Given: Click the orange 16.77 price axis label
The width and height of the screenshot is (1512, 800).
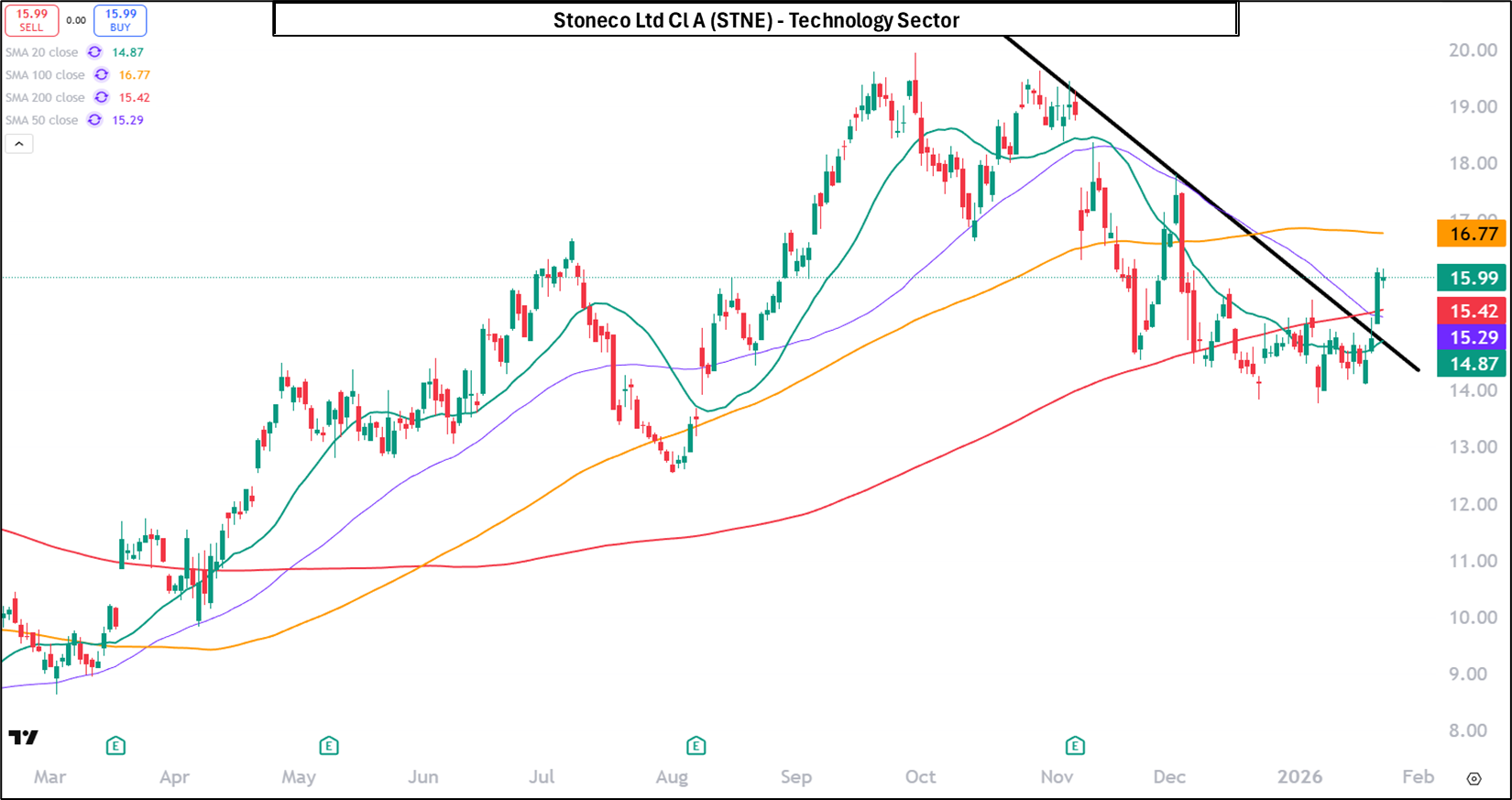Looking at the screenshot, I should click(x=1472, y=234).
